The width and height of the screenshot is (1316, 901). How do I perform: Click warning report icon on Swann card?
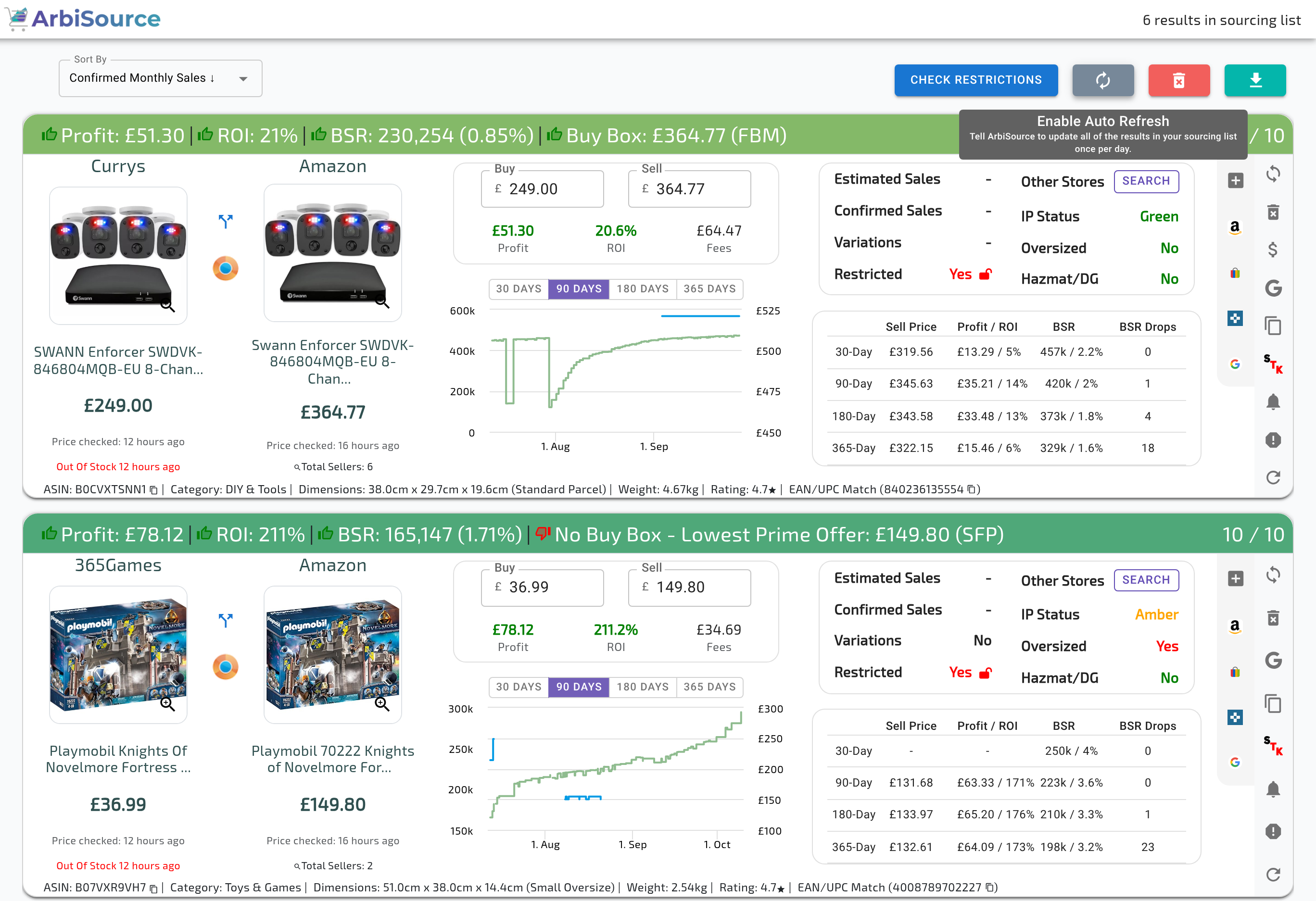[x=1273, y=440]
